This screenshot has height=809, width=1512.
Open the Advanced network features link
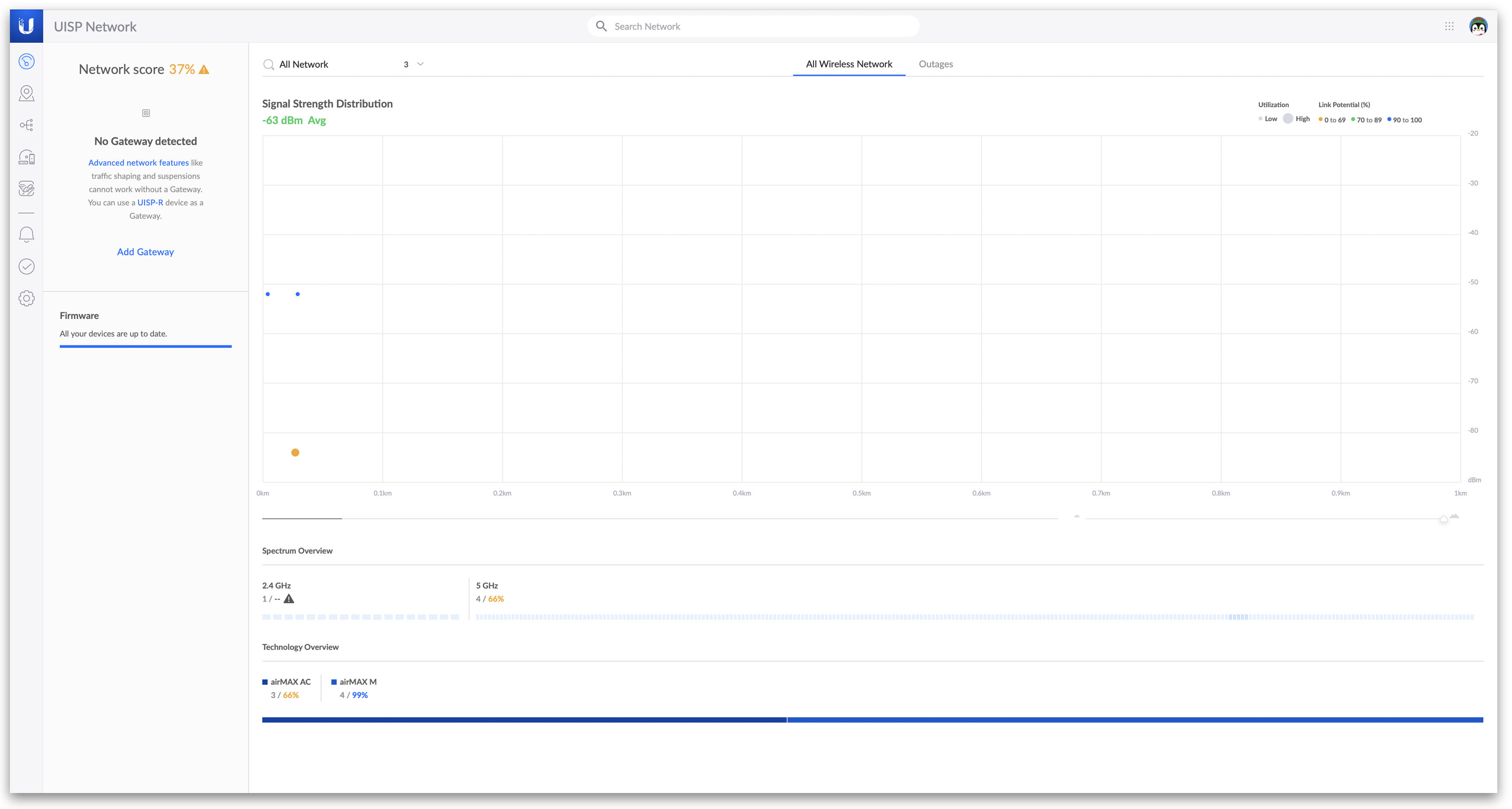[x=138, y=162]
